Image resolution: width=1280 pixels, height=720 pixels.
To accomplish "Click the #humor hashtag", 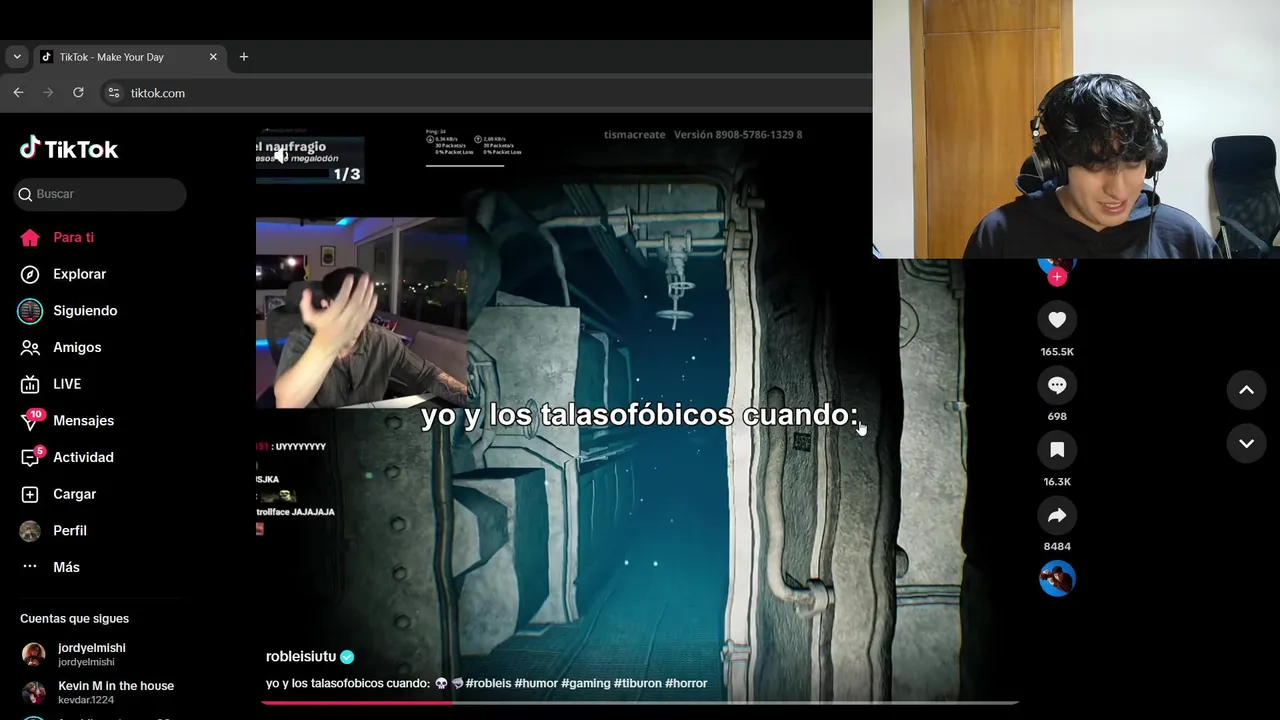I will [536, 683].
